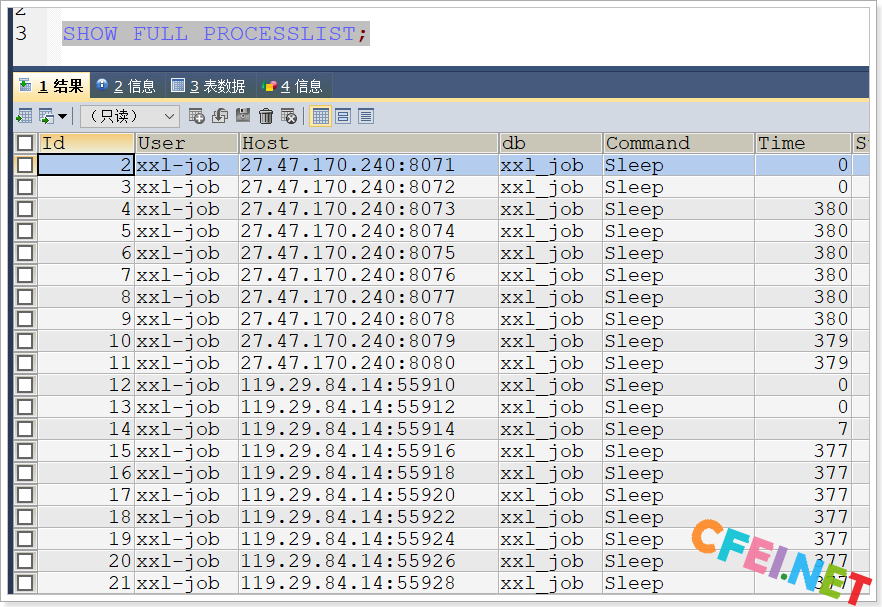Check the checkbox for row Id 14
This screenshot has width=882, height=607.
tap(25, 429)
